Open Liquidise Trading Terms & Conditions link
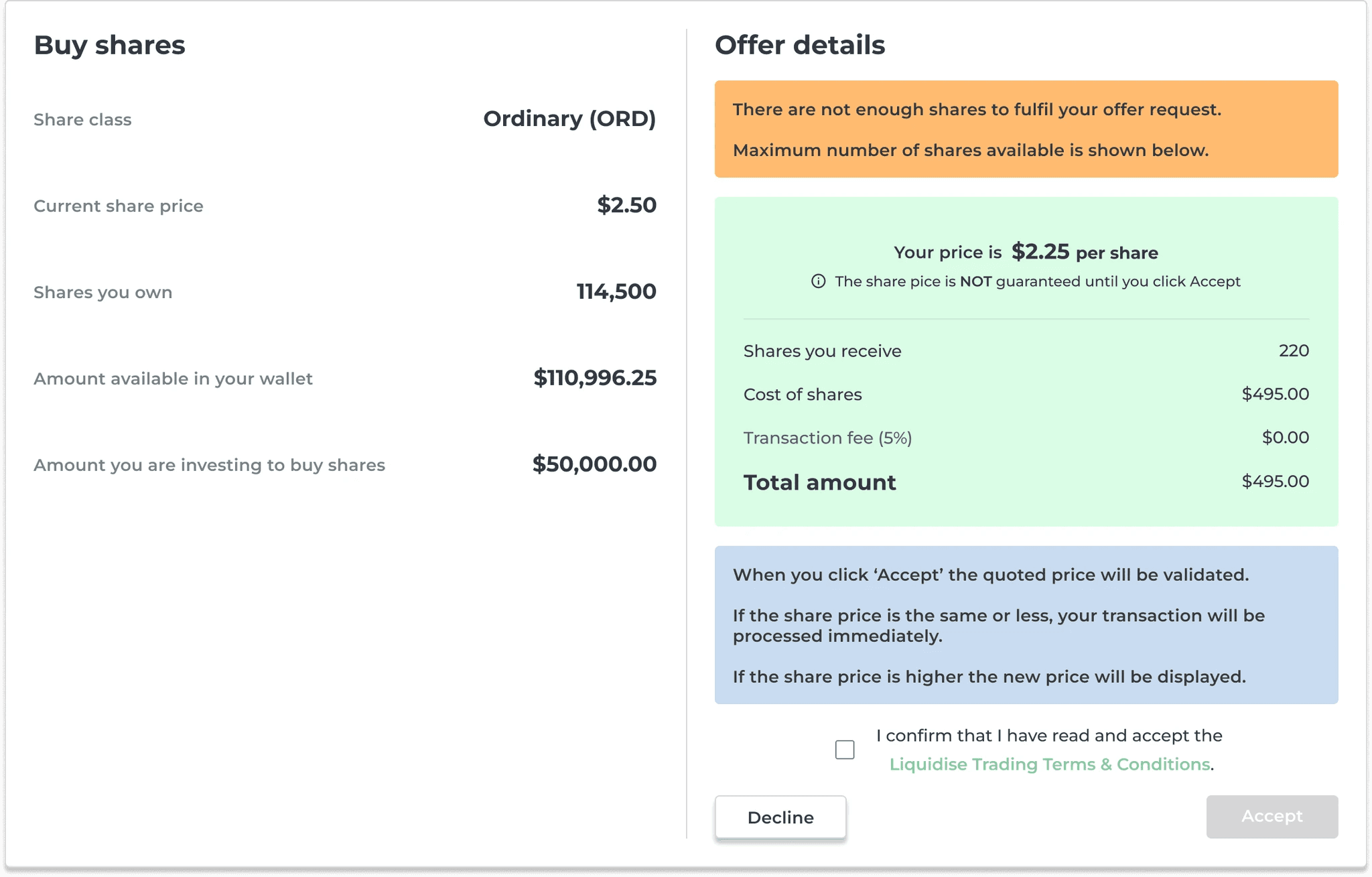The width and height of the screenshot is (1372, 877). coord(1050,764)
